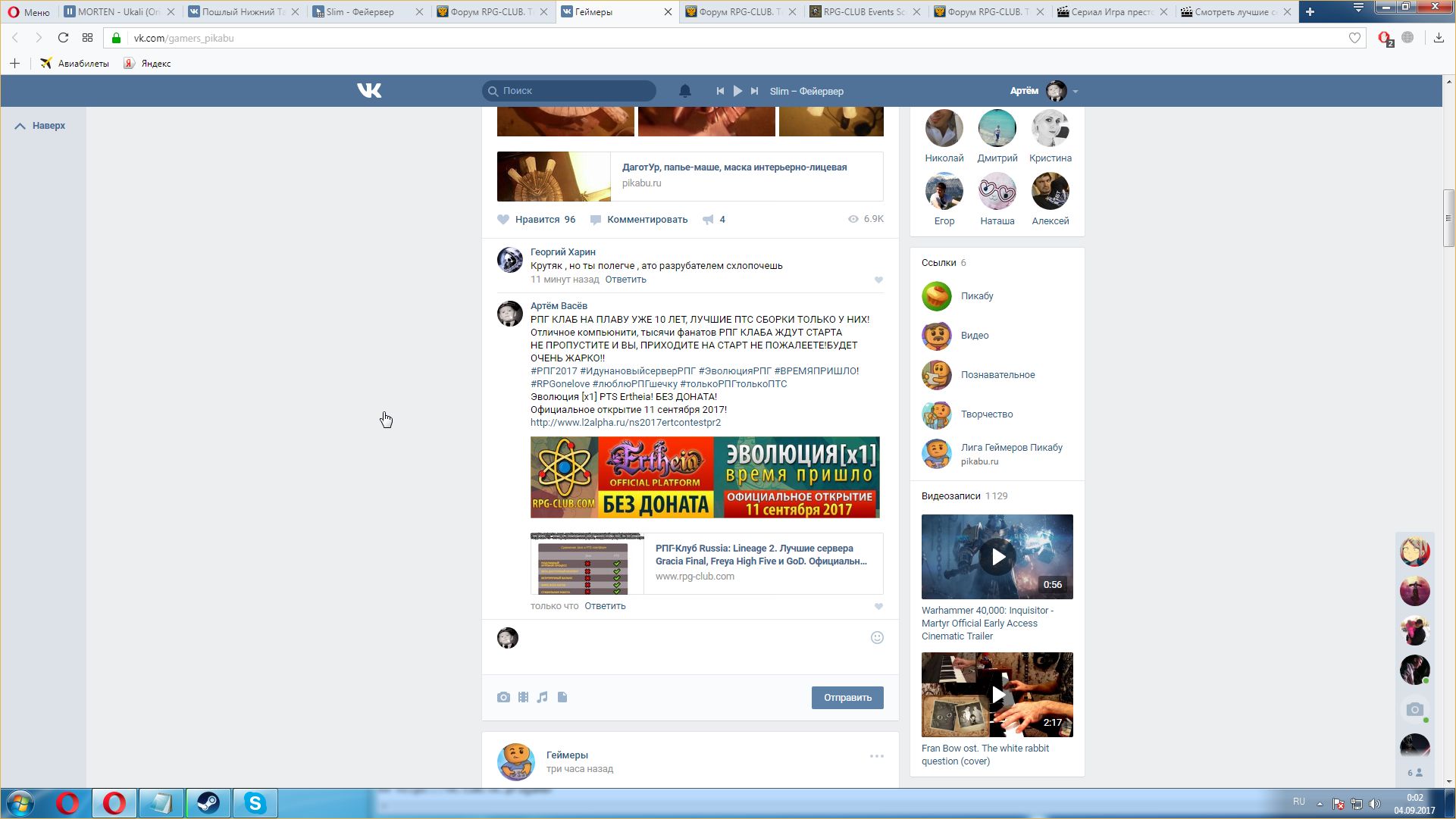The image size is (1456, 819).
Task: Open the notifications bell
Action: [684, 91]
